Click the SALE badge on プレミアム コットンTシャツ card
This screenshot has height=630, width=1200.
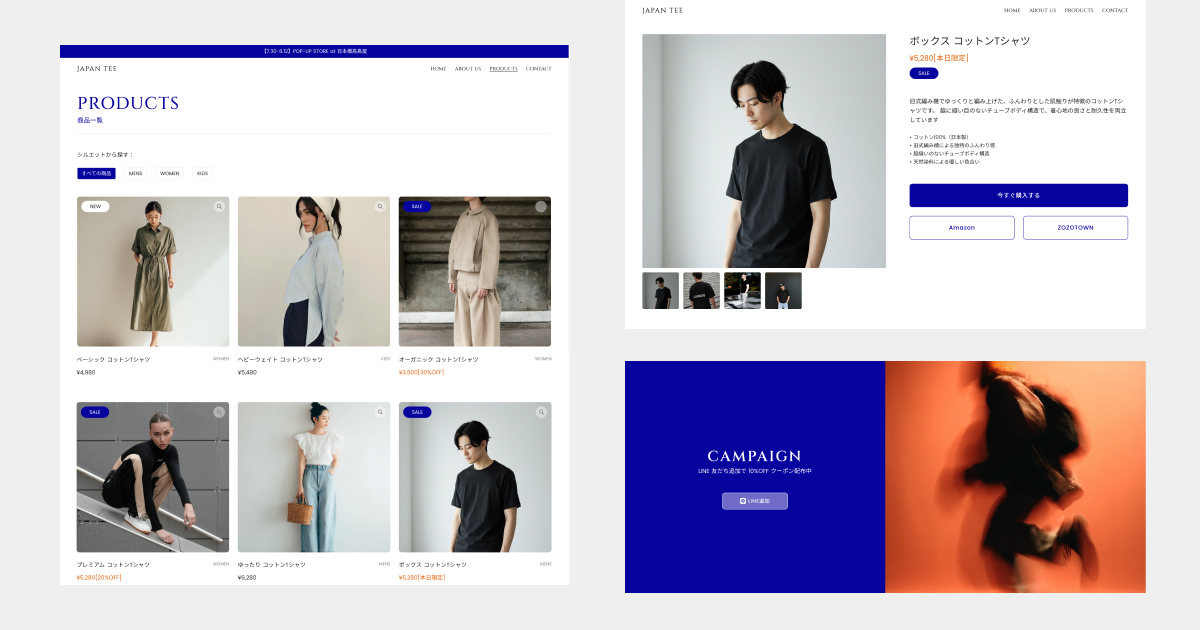pyautogui.click(x=95, y=411)
